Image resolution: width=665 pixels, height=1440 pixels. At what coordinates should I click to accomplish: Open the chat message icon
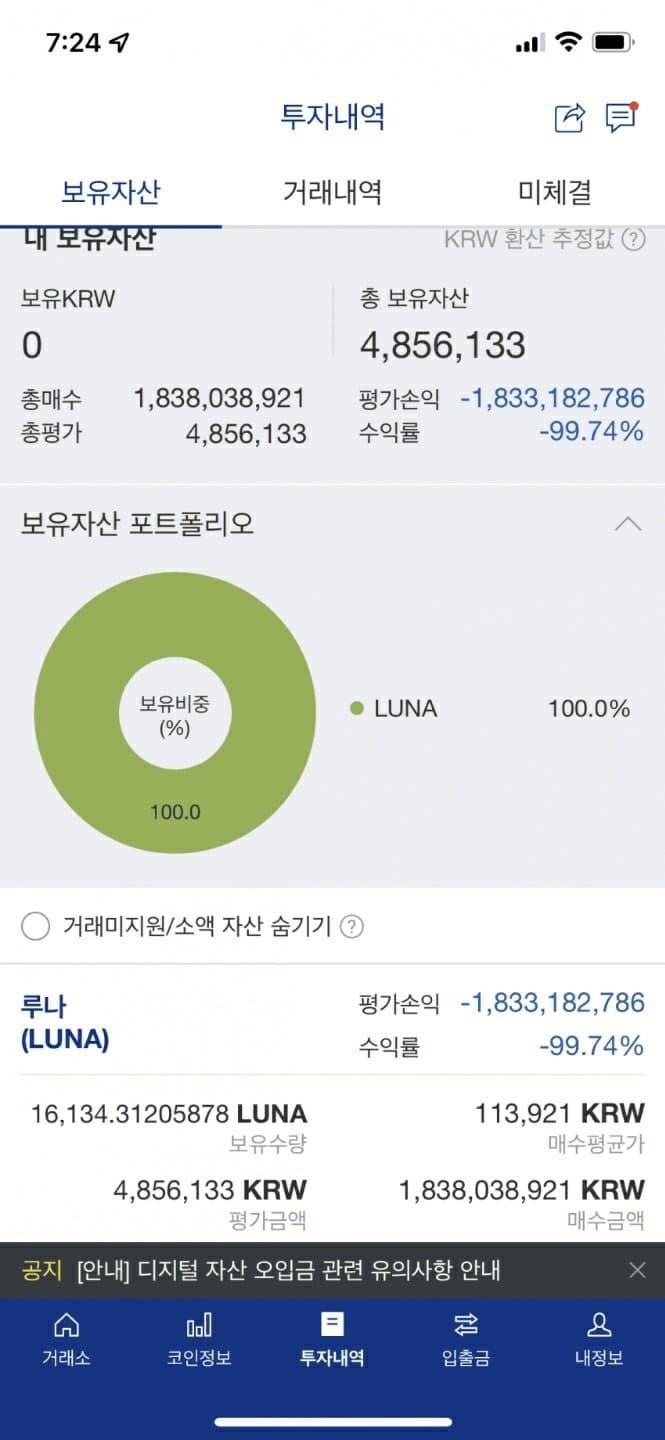pyautogui.click(x=621, y=118)
